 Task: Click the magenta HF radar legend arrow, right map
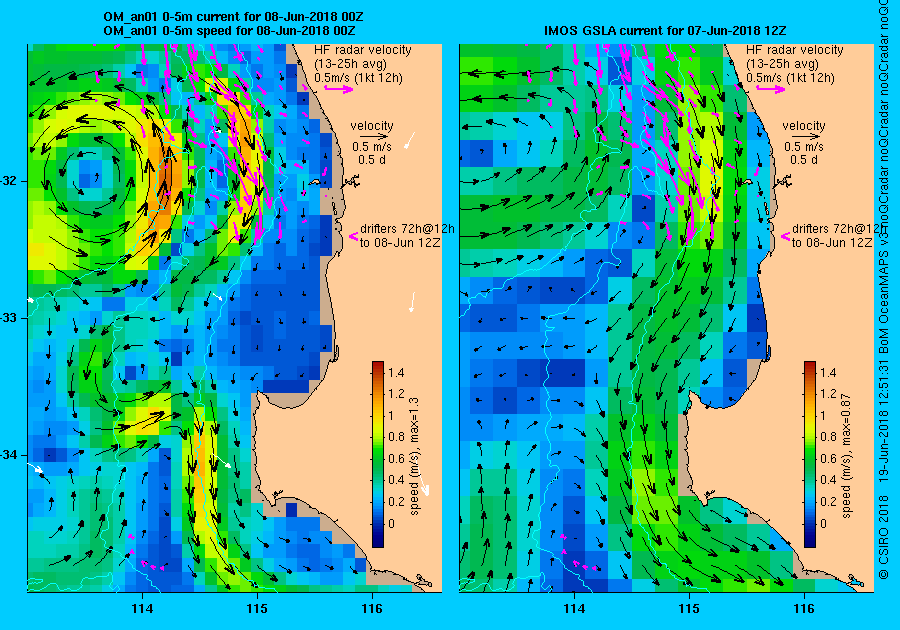click(x=770, y=89)
